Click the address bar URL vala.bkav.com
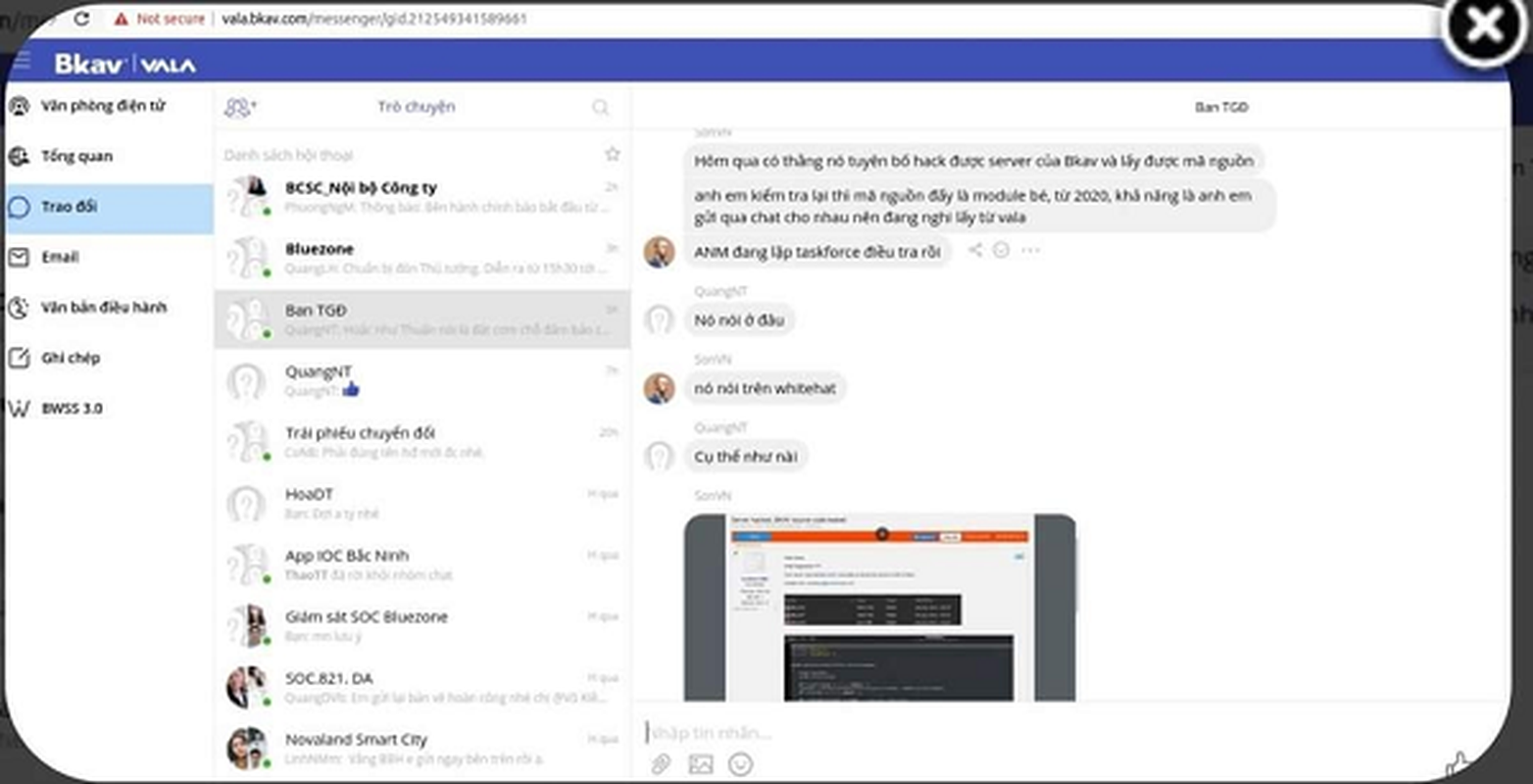This screenshot has width=1533, height=784. point(373,19)
